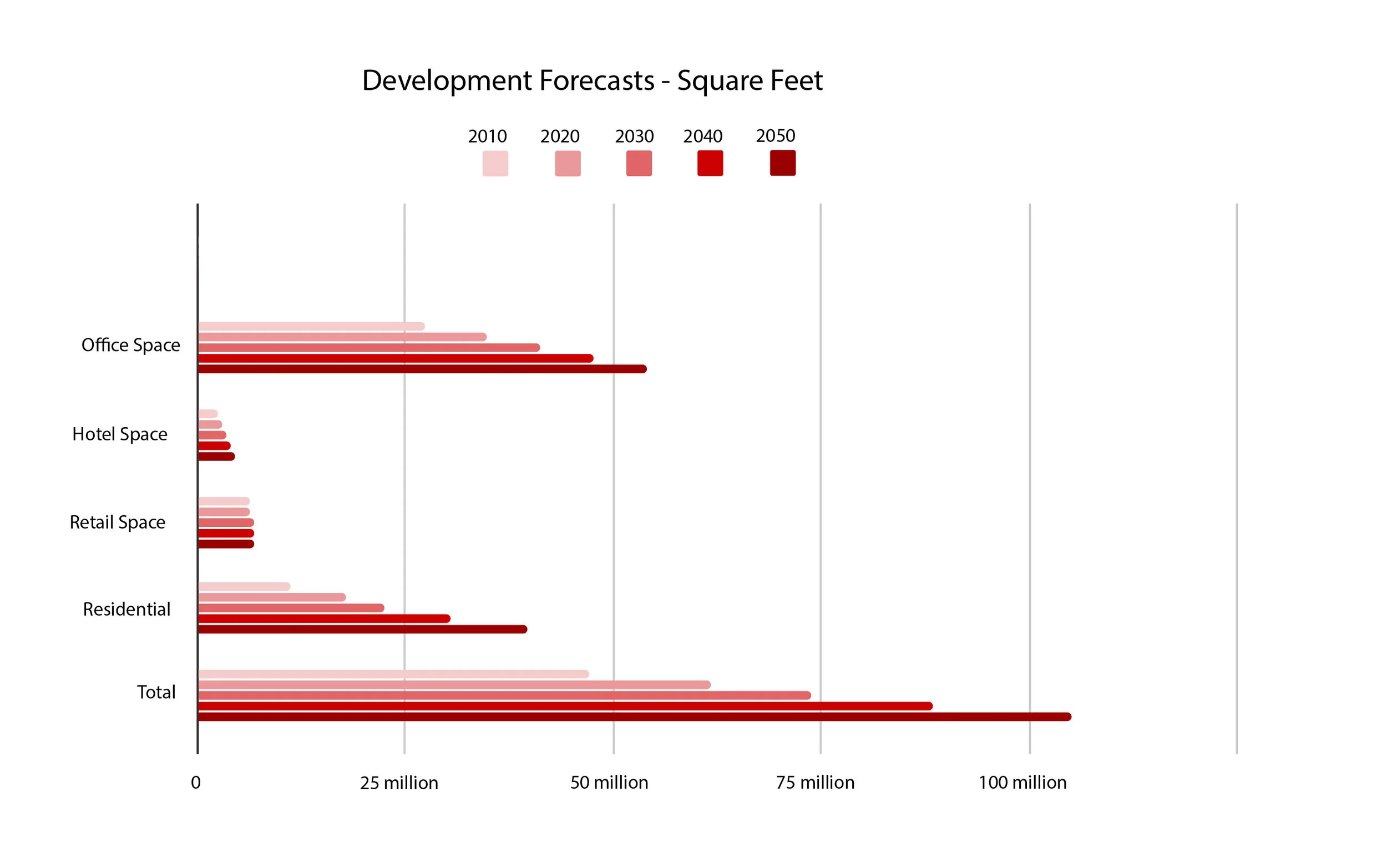Image resolution: width=1387 pixels, height=868 pixels.
Task: Select the Office Space 2050 bar
Action: [x=423, y=369]
